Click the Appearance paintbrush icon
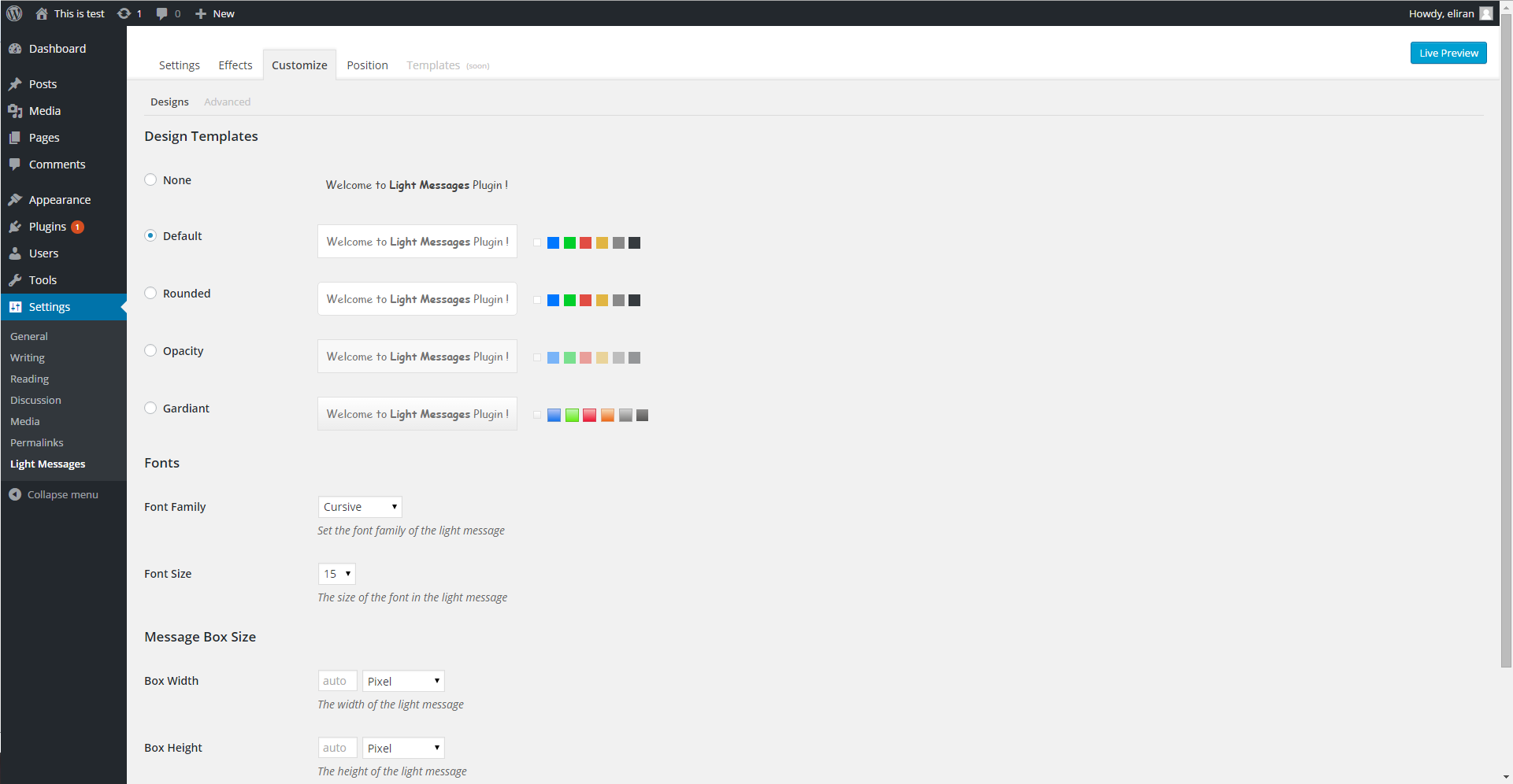This screenshot has height=784, width=1513. click(x=15, y=200)
